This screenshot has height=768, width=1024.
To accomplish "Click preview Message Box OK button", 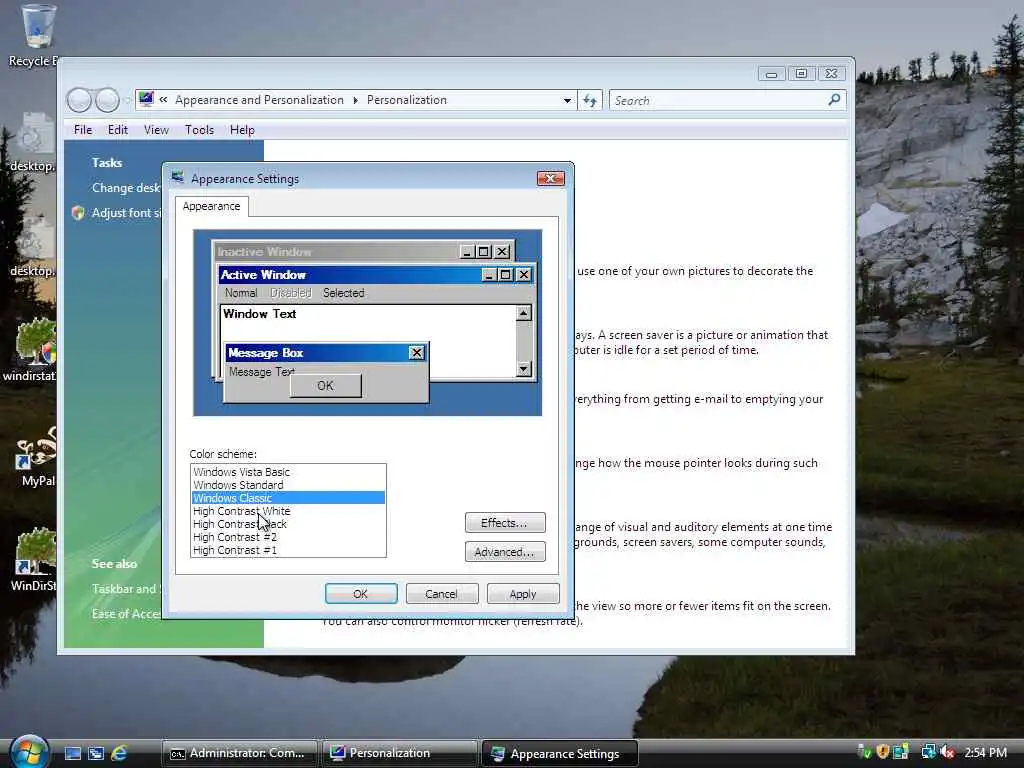I will pyautogui.click(x=325, y=386).
